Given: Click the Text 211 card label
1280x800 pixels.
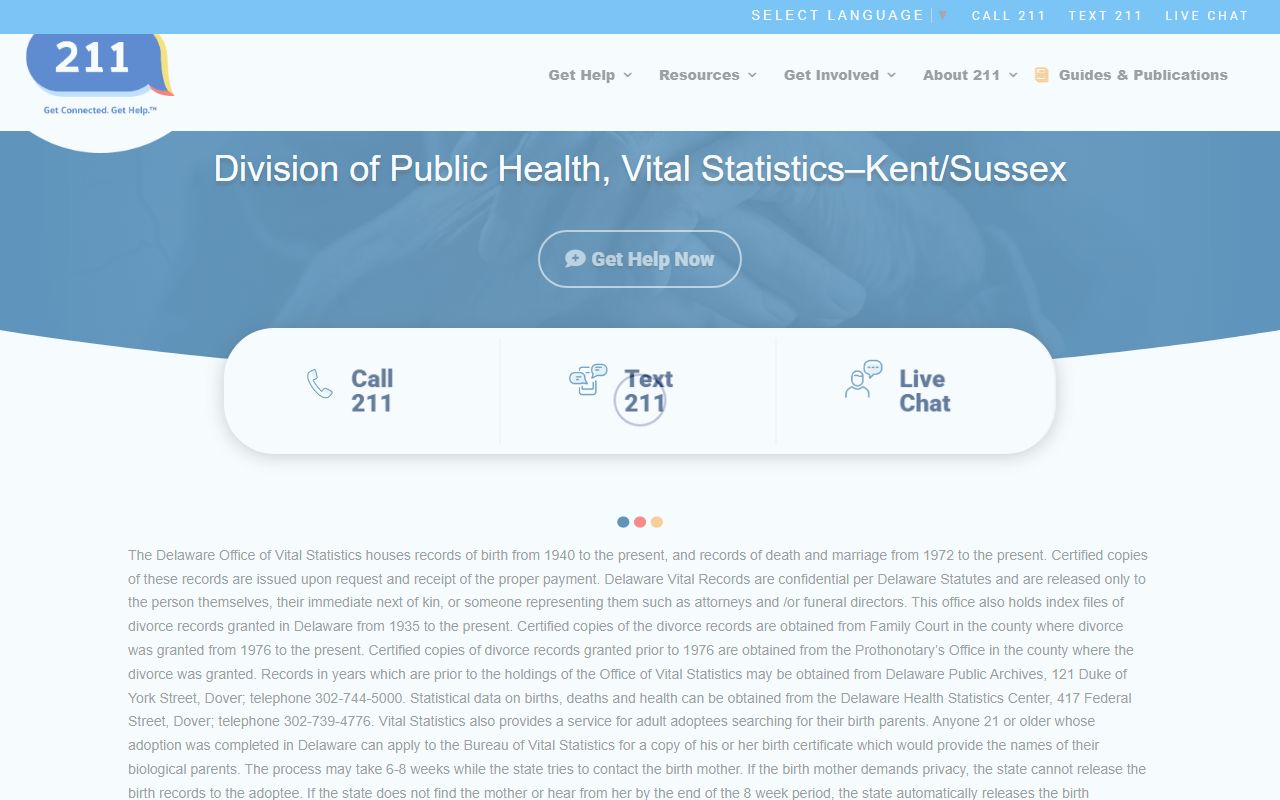Looking at the screenshot, I should [649, 391].
